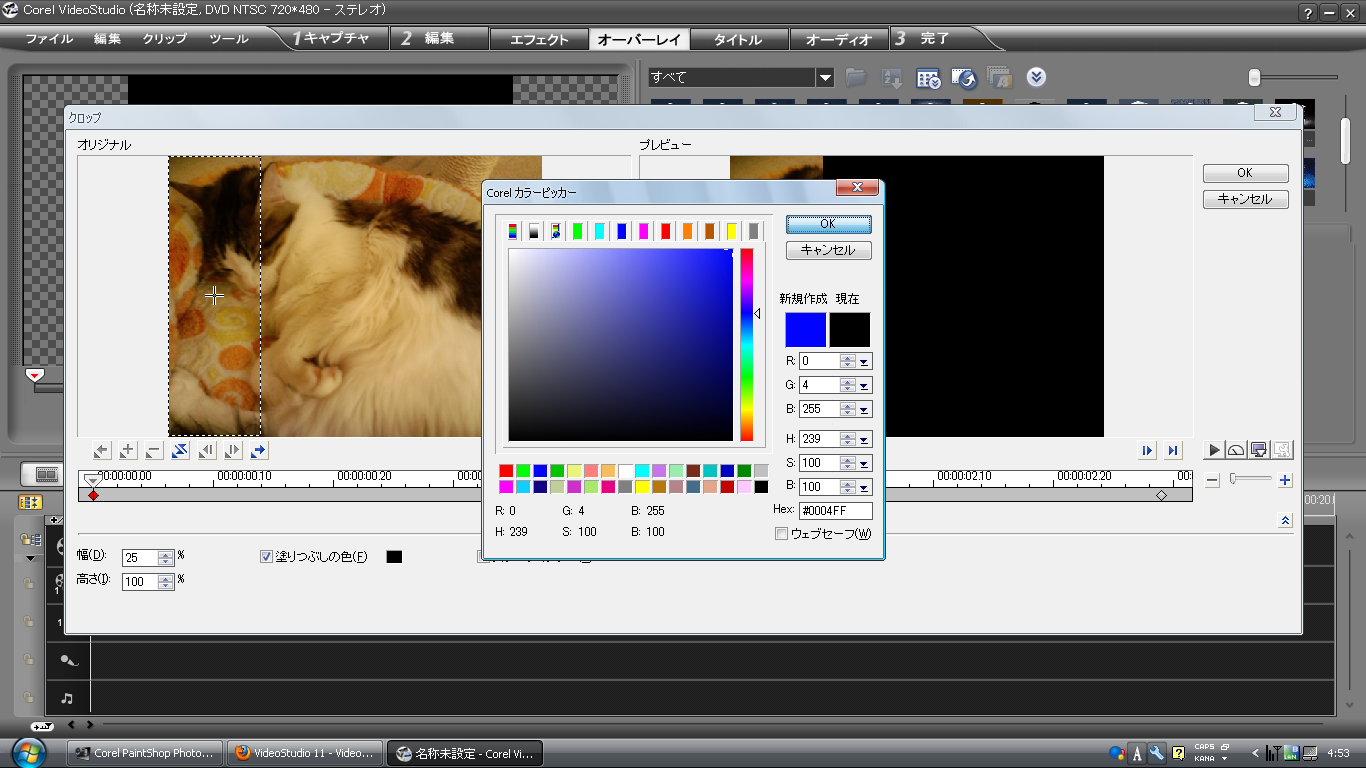The width and height of the screenshot is (1366, 768).
Task: Open the blue channel (B: 255) dropdown arrow
Action: click(865, 409)
